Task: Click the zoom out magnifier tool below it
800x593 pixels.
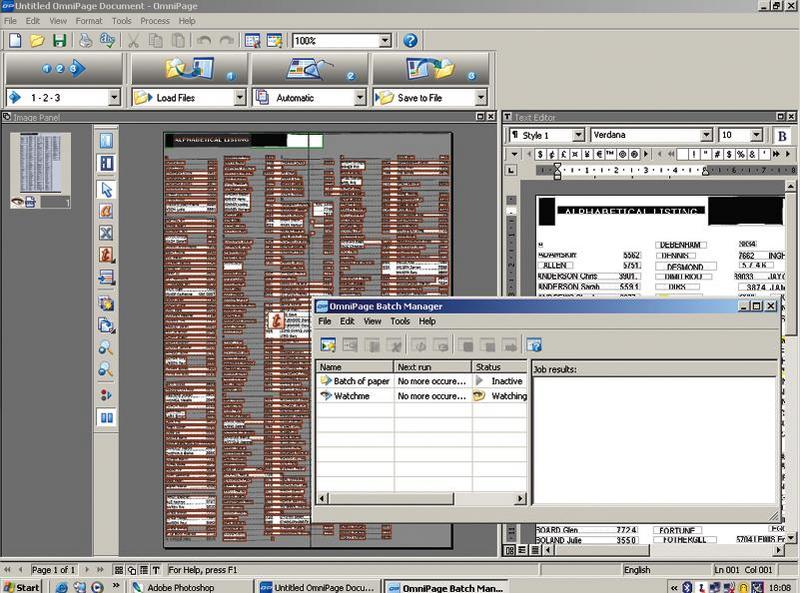Action: point(106,369)
